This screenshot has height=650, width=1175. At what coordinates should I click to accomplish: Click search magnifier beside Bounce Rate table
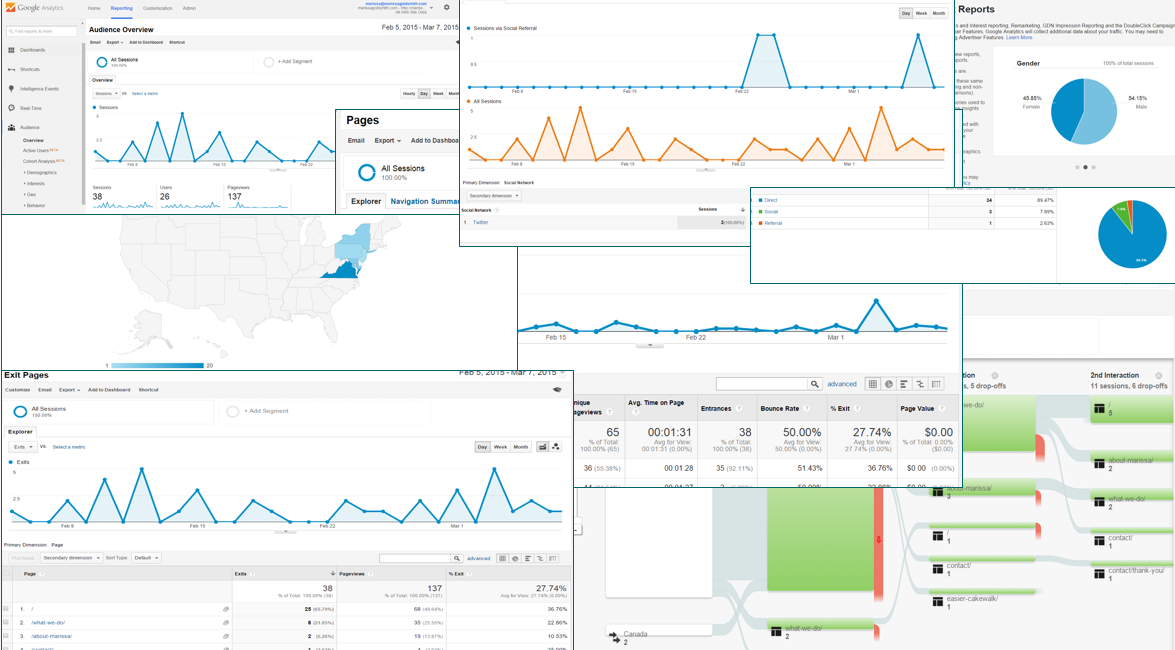[815, 385]
